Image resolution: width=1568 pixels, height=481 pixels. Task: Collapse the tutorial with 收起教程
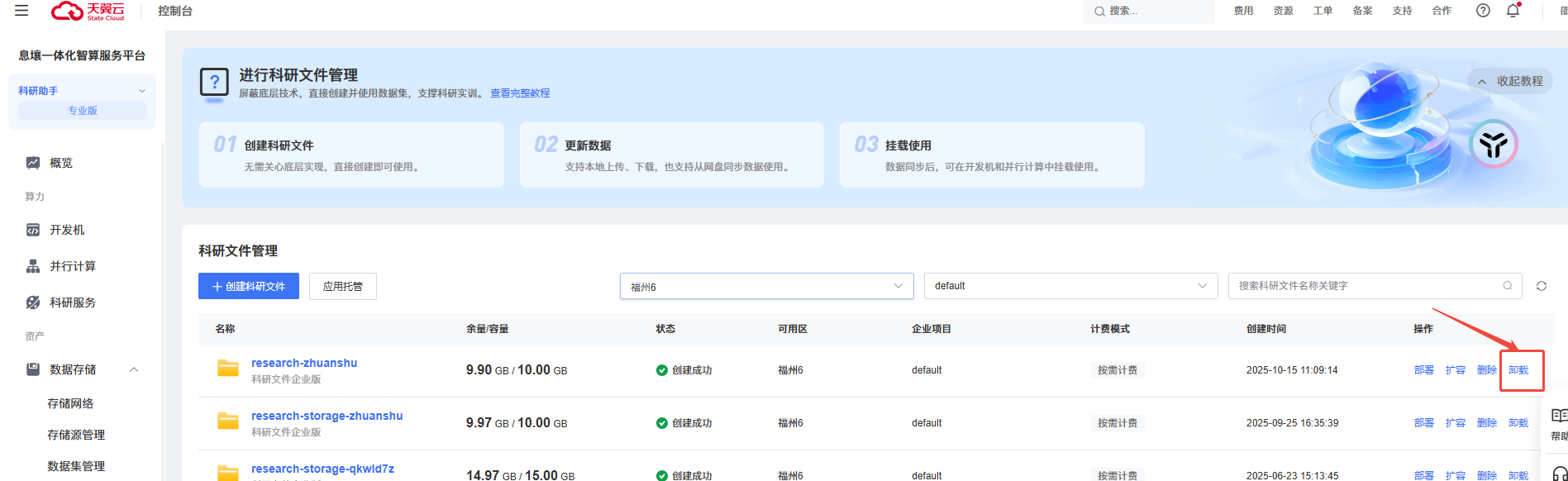1510,81
